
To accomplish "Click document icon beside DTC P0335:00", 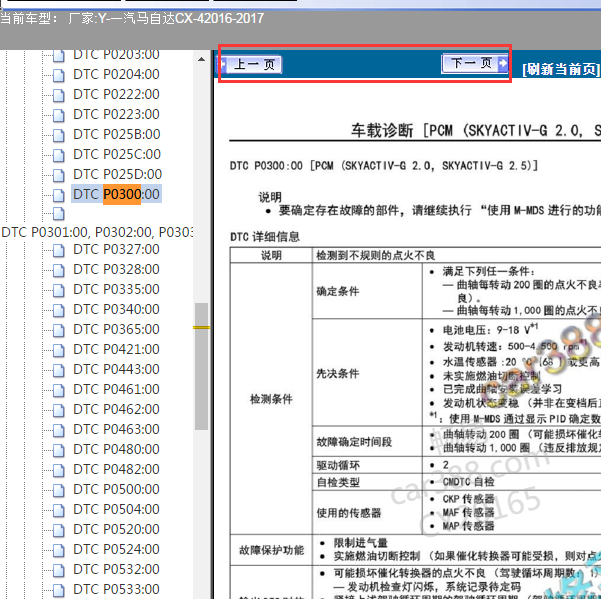I will (59, 290).
